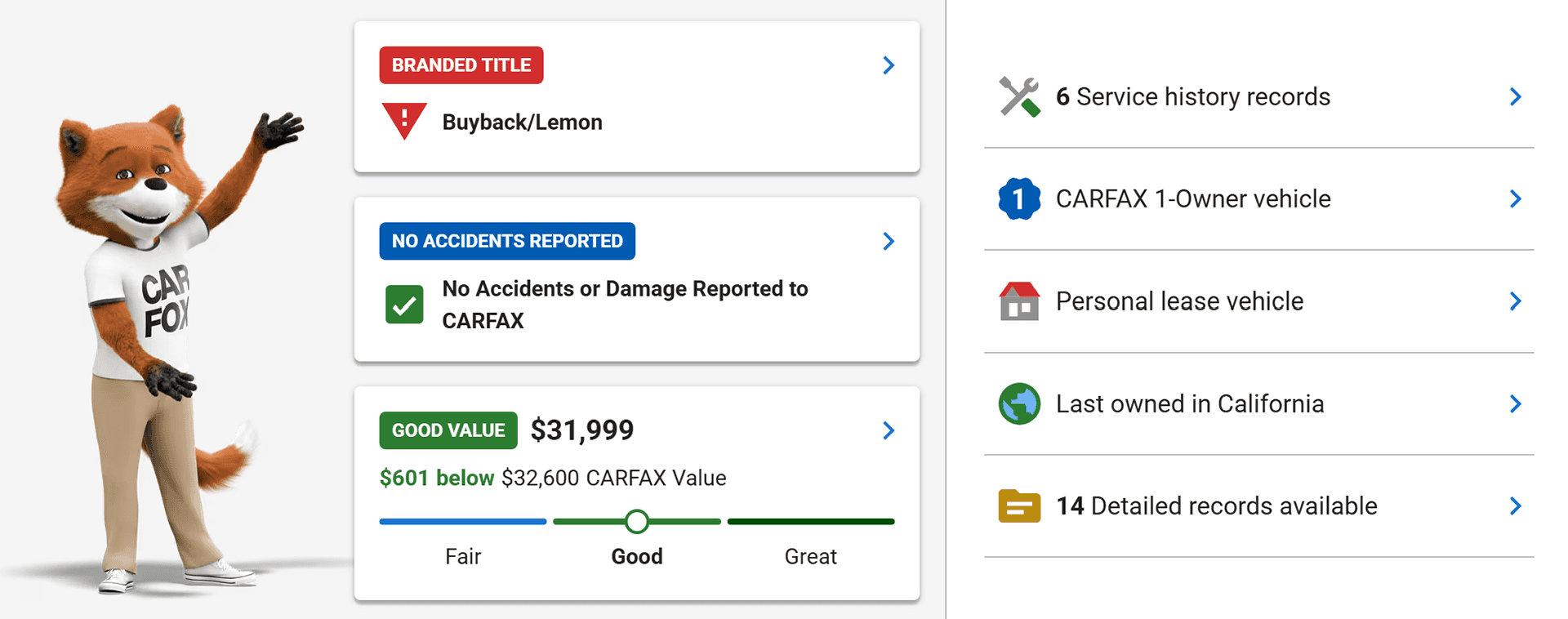Screen dimensions: 1568x619
Task: Click the blue NO ACCIDENTS REPORTED badge
Action: (x=507, y=241)
